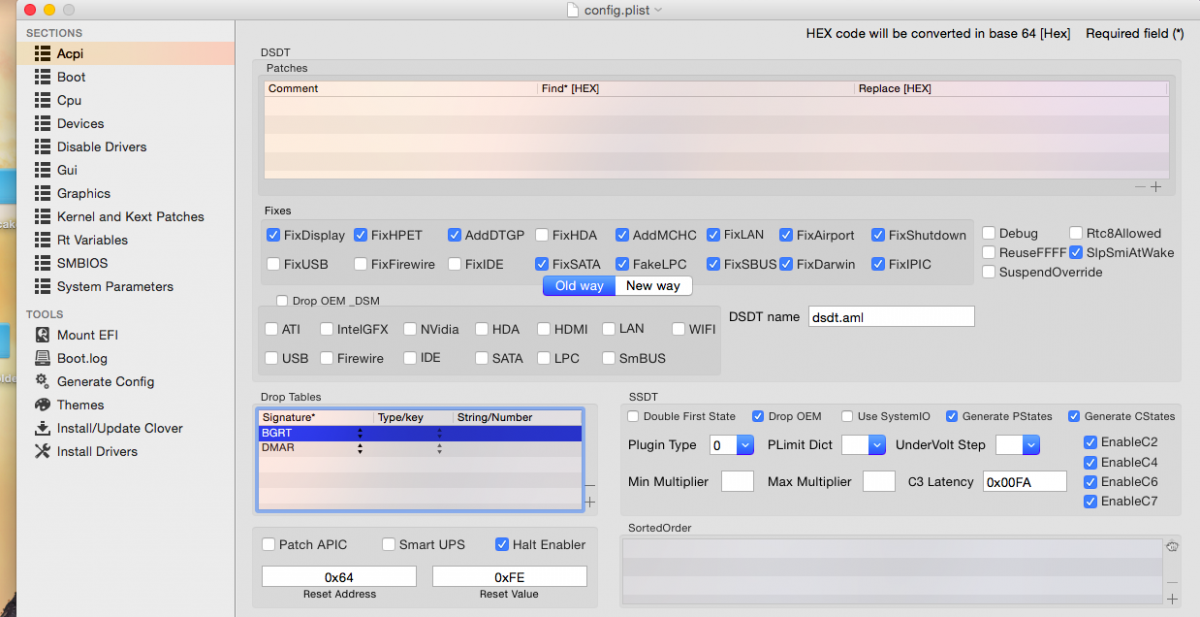This screenshot has height=617, width=1200.
Task: Click the DSDT name input field
Action: tap(890, 316)
